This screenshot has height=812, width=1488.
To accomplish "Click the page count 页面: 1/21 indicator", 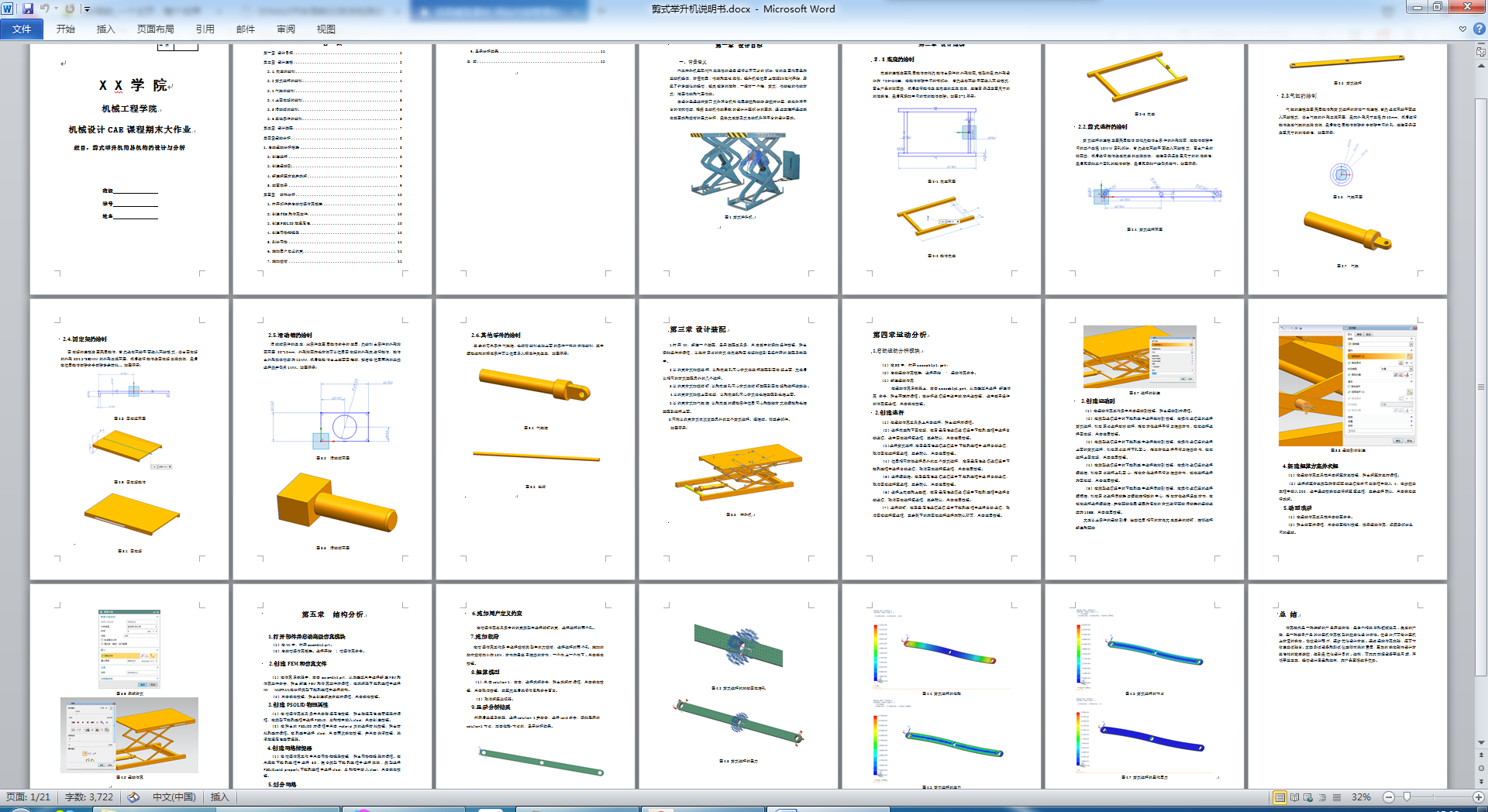I will 29,797.
